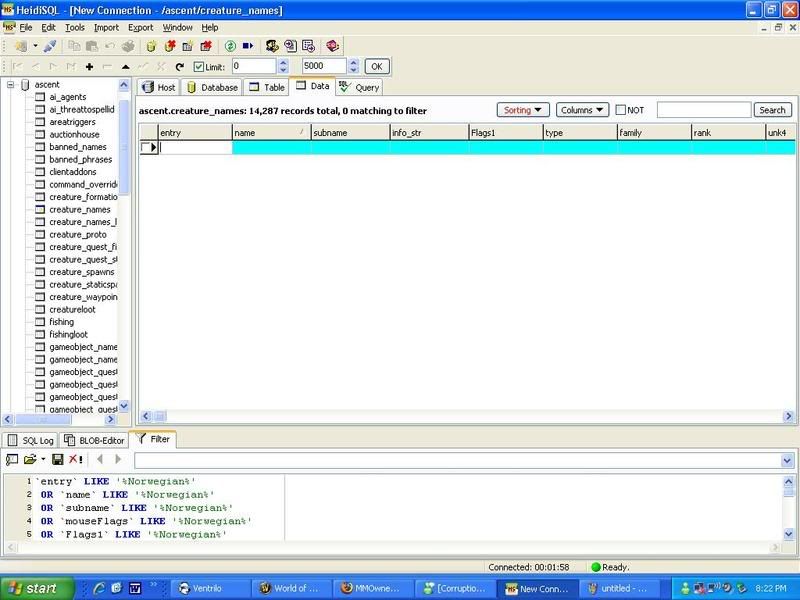
Task: Select the fishingloot table in tree
Action: (x=68, y=335)
